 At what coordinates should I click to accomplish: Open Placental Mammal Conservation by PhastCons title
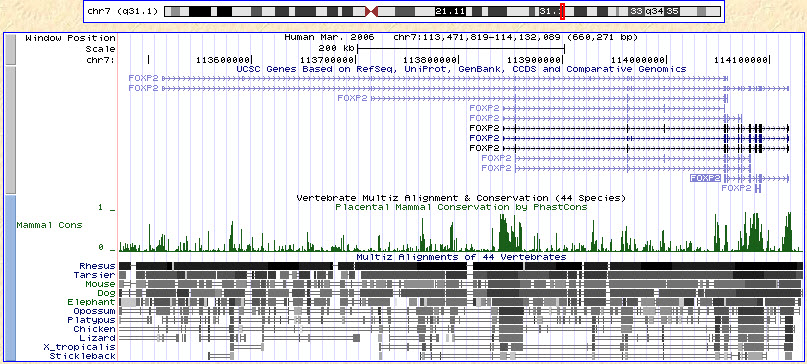(x=461, y=207)
